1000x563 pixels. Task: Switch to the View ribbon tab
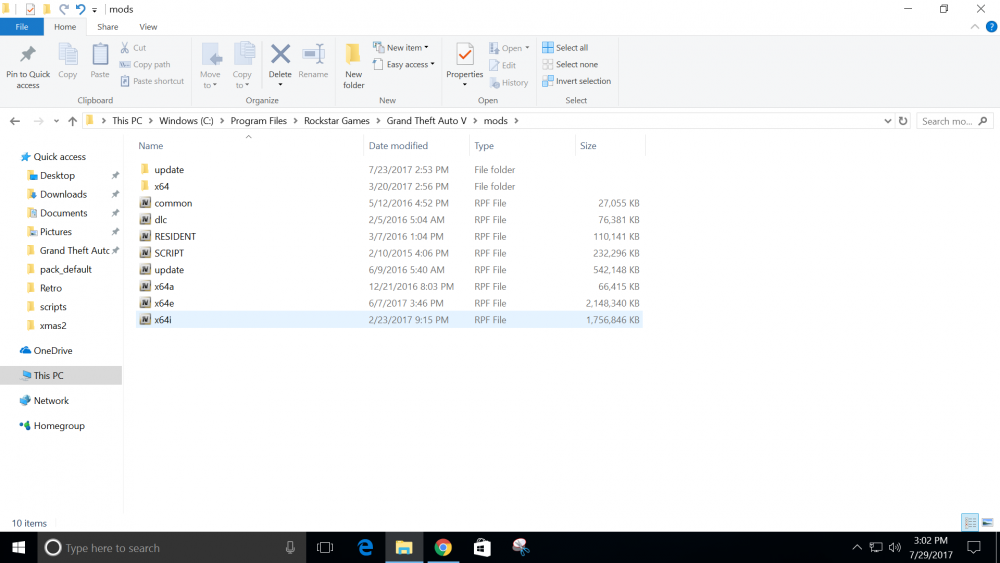[148, 27]
